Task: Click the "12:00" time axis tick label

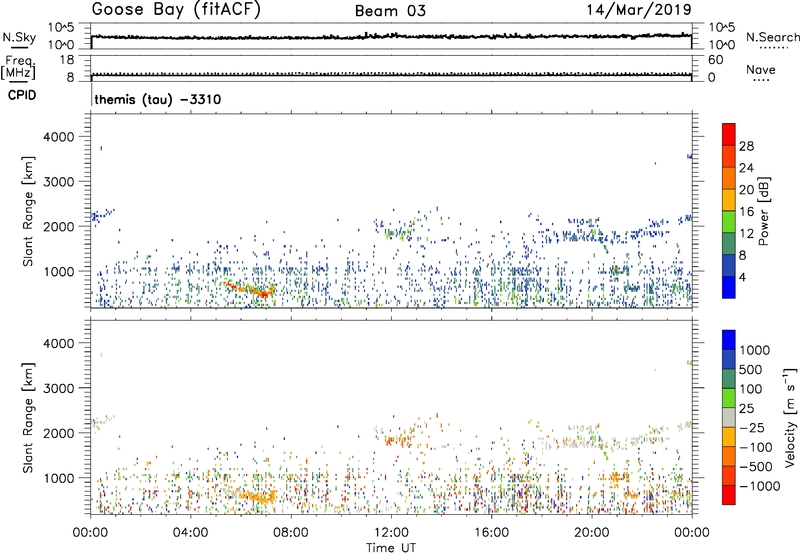Action: click(391, 533)
